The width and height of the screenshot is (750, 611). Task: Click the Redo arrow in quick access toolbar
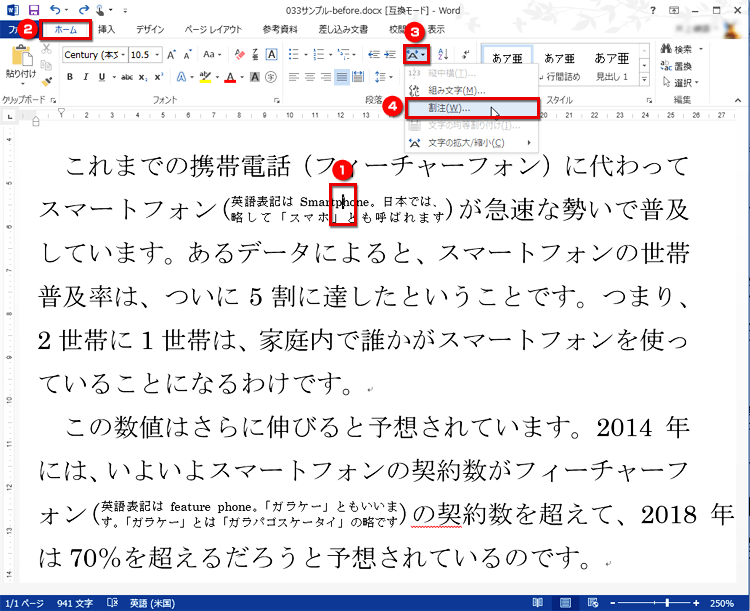point(84,10)
